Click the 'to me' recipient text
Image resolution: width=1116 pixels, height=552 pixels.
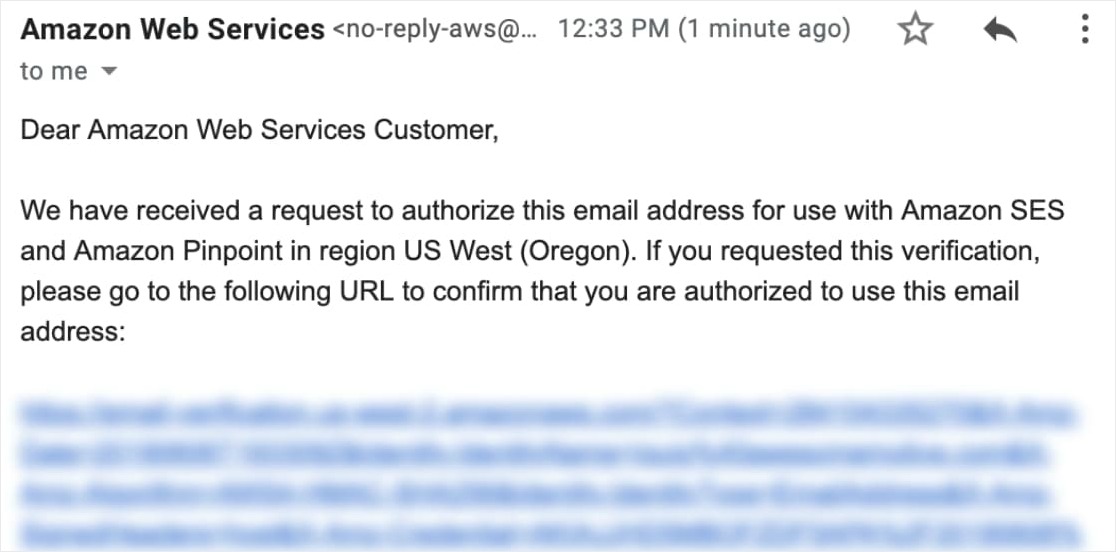tap(54, 71)
